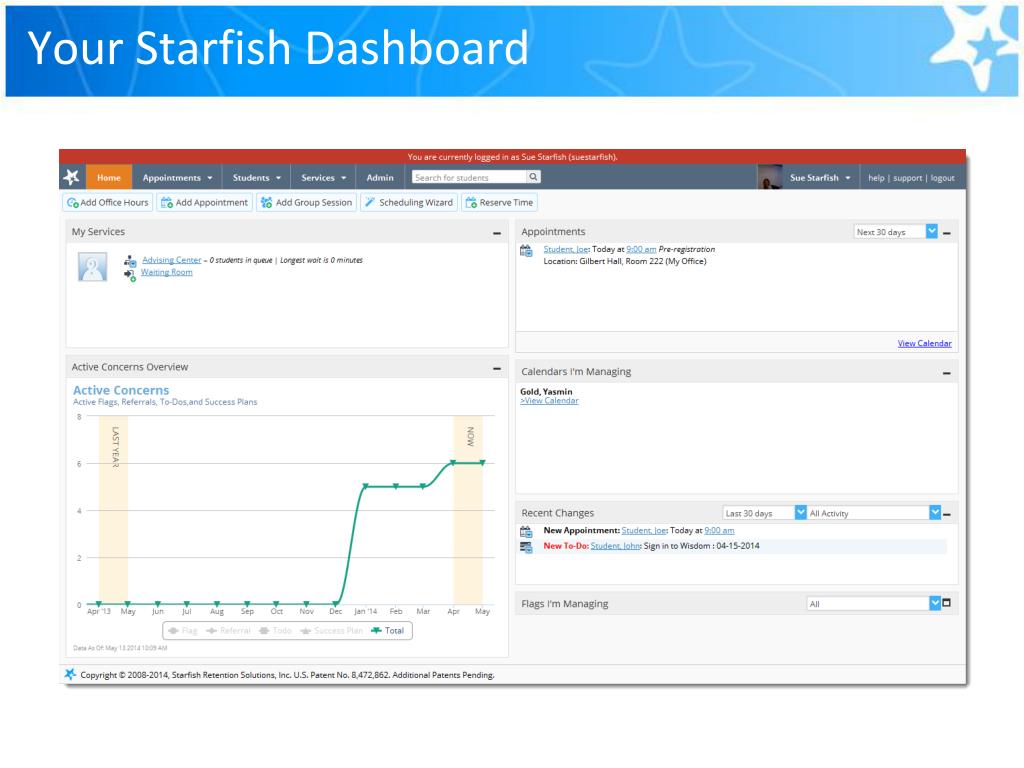Click View Calendar link in Appointments panel

tap(924, 344)
